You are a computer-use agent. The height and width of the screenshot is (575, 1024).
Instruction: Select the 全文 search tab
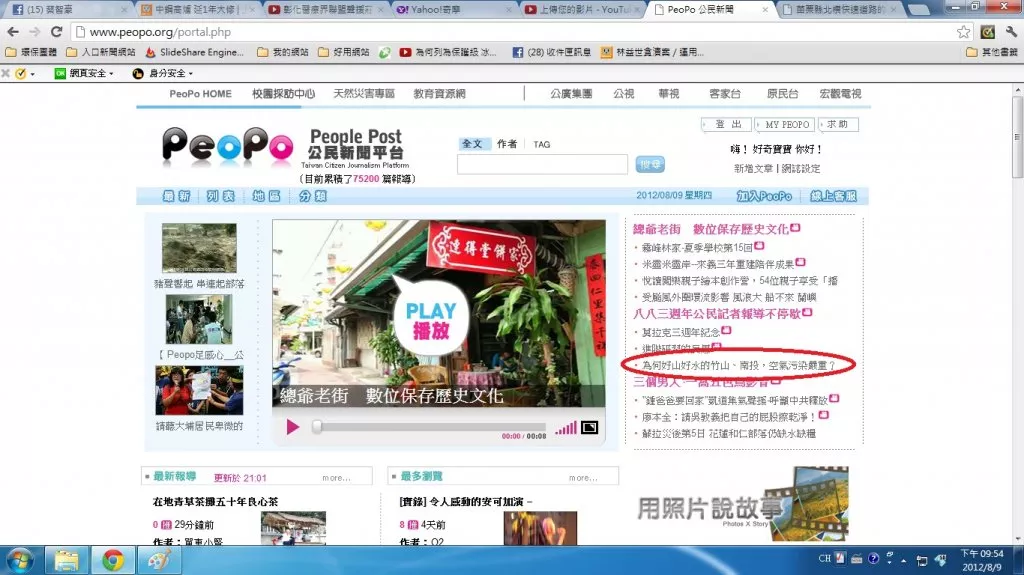[472, 144]
